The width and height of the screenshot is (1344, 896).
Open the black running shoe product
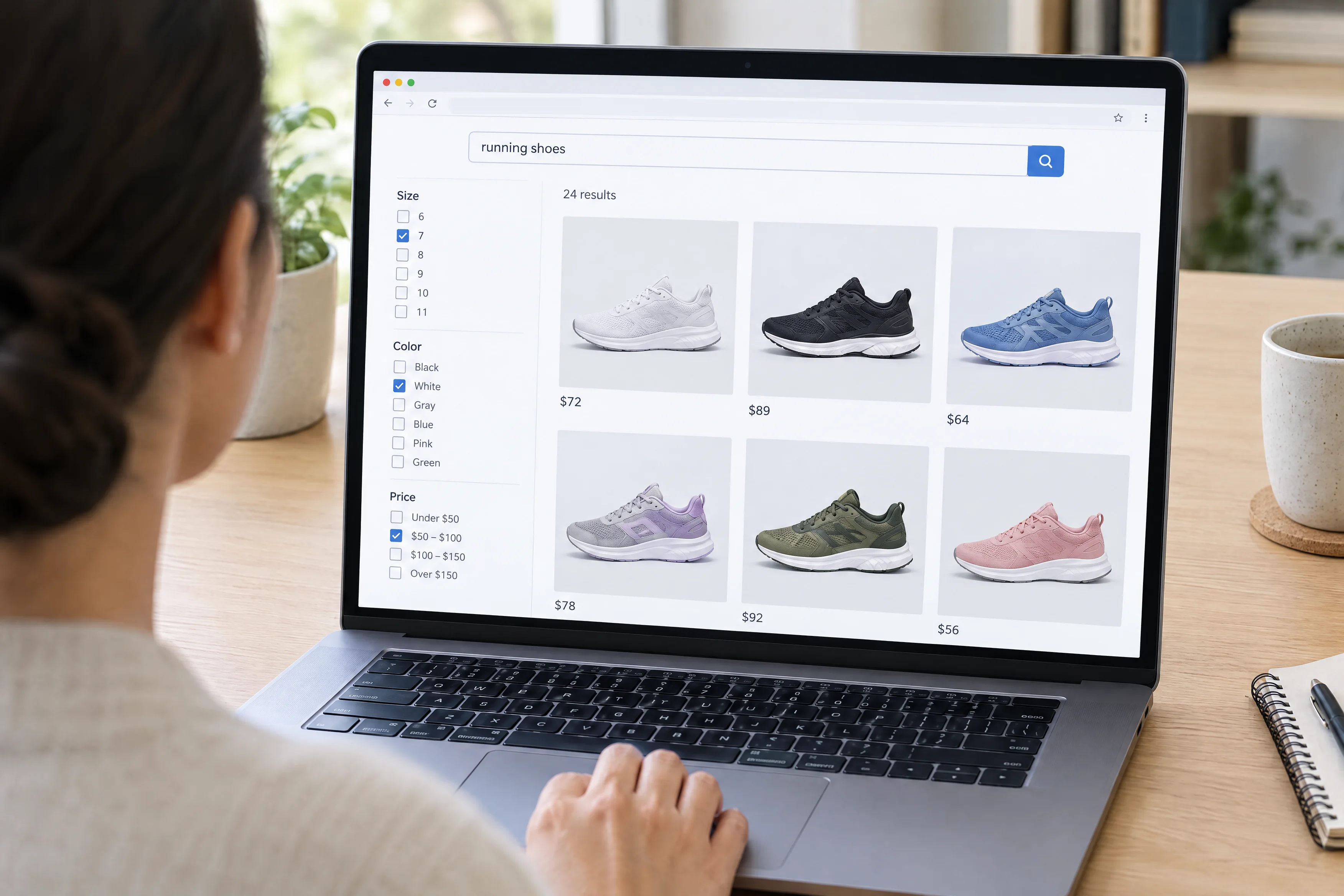point(842,313)
